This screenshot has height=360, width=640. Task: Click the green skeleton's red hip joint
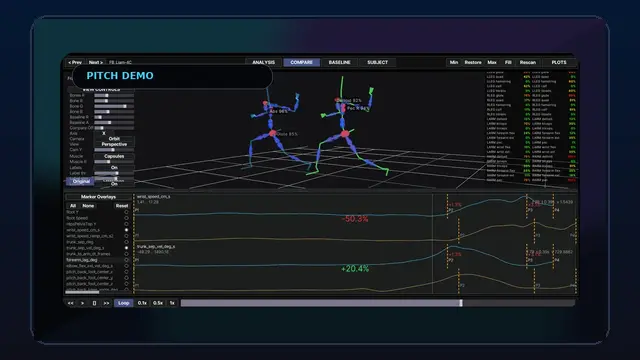[x=345, y=134]
